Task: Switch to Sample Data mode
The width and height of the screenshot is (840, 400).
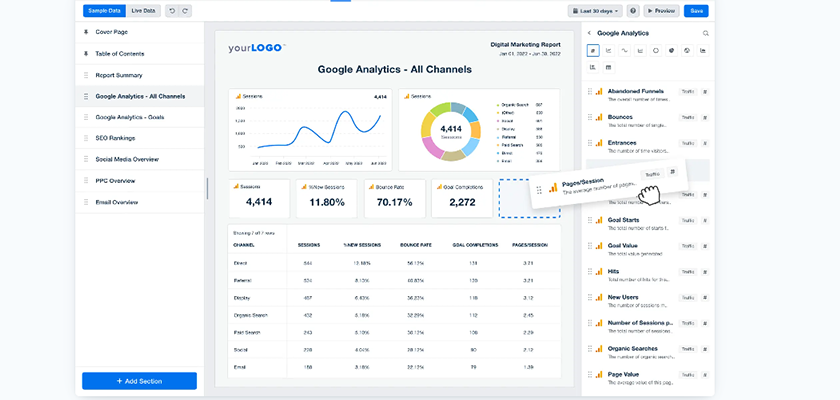Action: [x=104, y=11]
